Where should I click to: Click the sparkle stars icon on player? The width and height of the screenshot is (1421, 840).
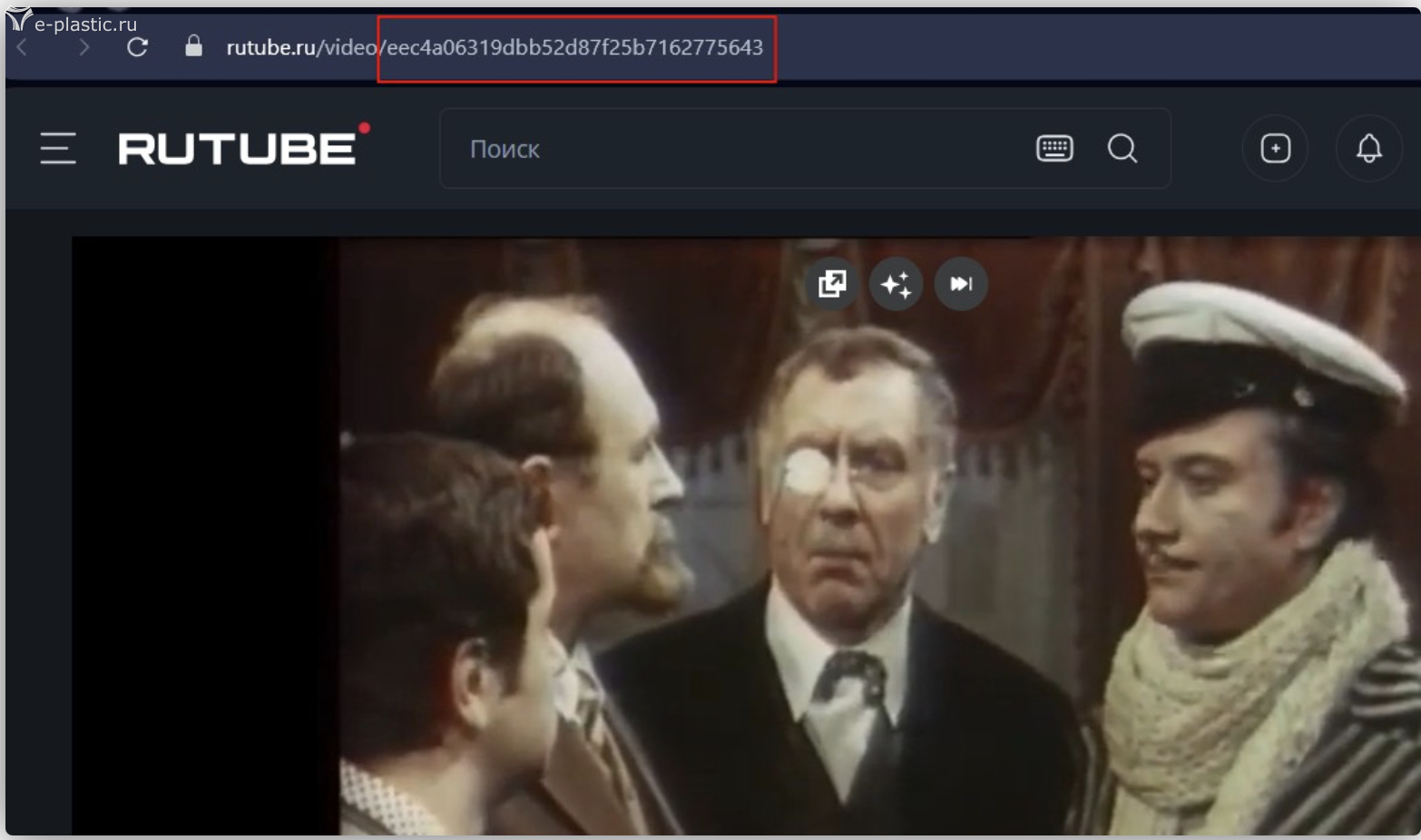coord(896,284)
